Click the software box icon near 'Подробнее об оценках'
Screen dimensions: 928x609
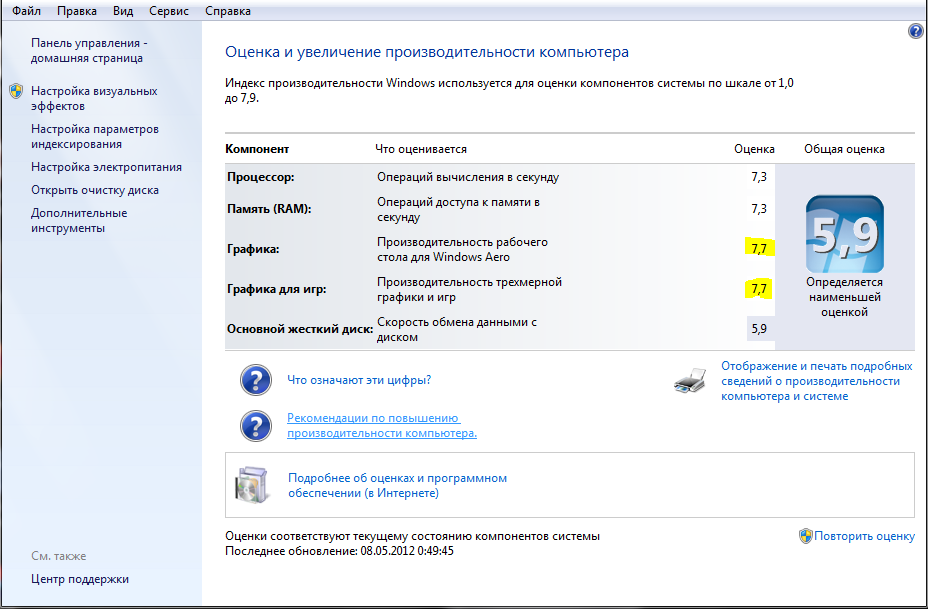253,485
